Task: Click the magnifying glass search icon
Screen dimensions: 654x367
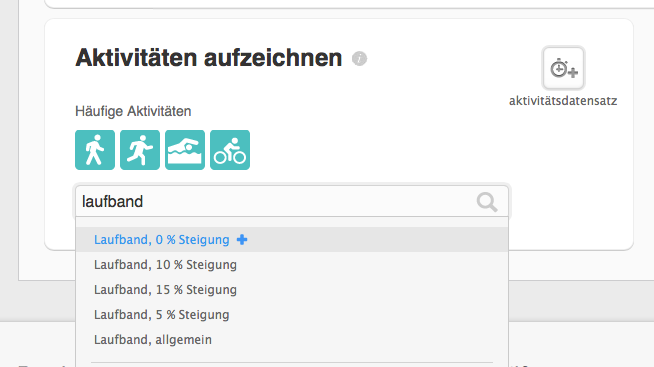Action: (487, 202)
